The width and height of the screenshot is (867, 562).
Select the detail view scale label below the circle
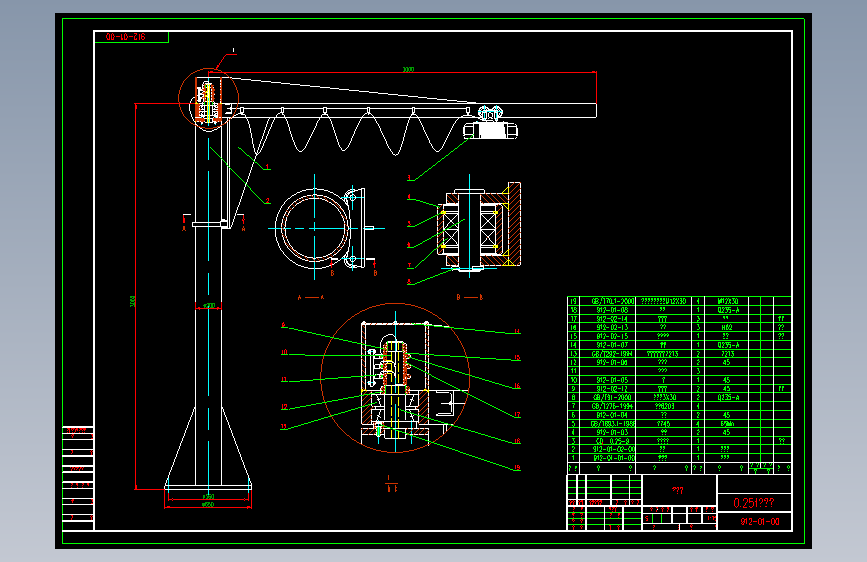[x=391, y=483]
